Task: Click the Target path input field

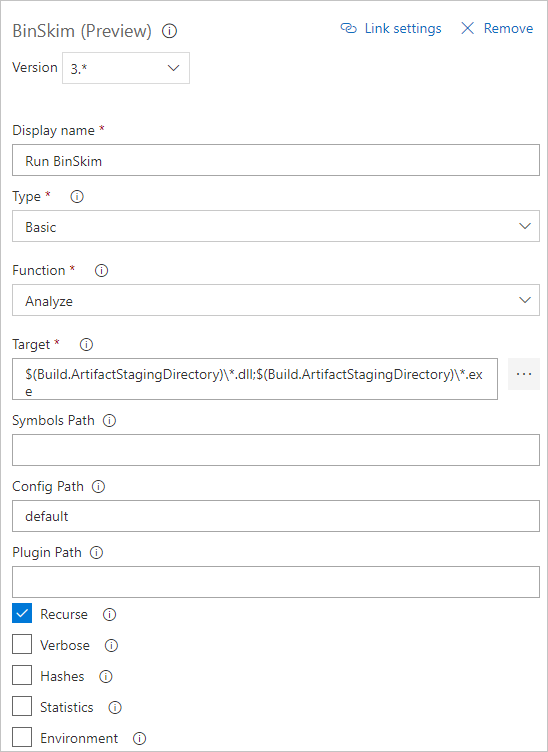Action: [x=255, y=379]
